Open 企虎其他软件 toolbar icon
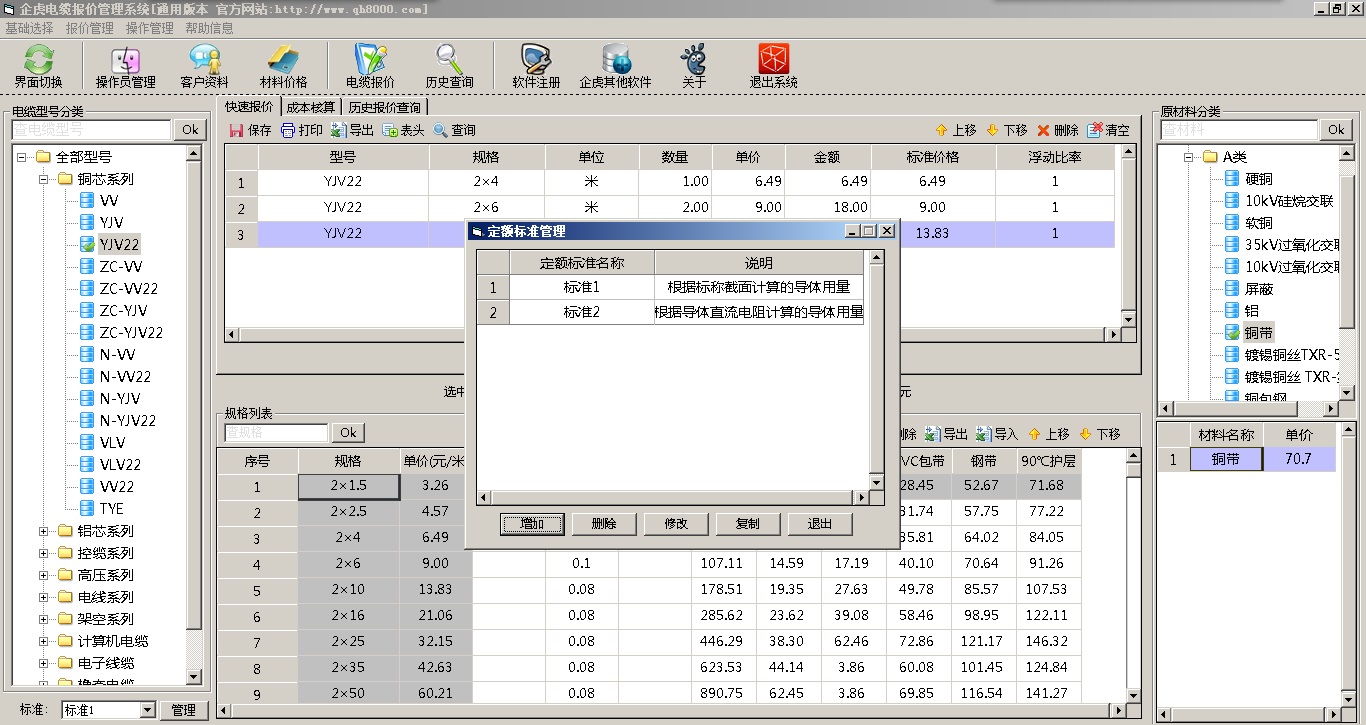The image size is (1366, 725). (x=615, y=67)
